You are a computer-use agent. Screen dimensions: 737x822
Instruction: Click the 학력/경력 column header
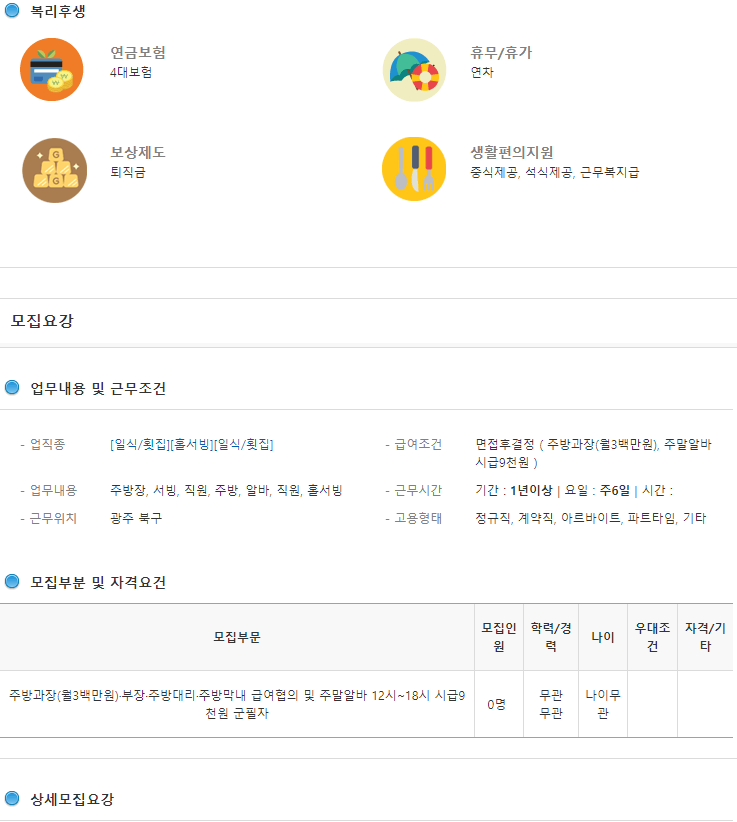pyautogui.click(x=551, y=637)
